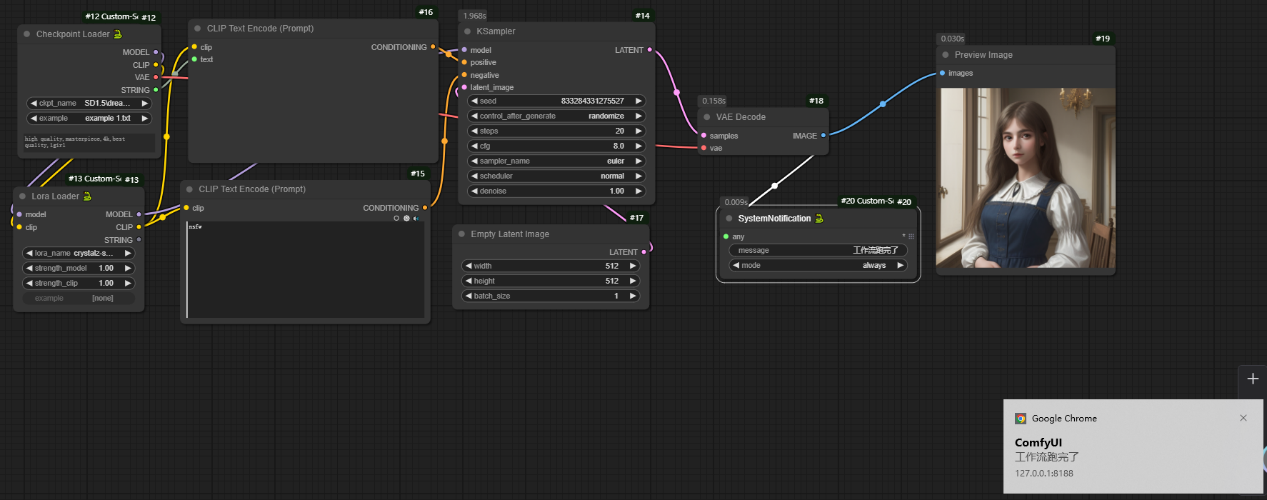Click the plus zoom-in button on the canvas
Image resolution: width=1267 pixels, height=500 pixels.
click(x=1252, y=379)
